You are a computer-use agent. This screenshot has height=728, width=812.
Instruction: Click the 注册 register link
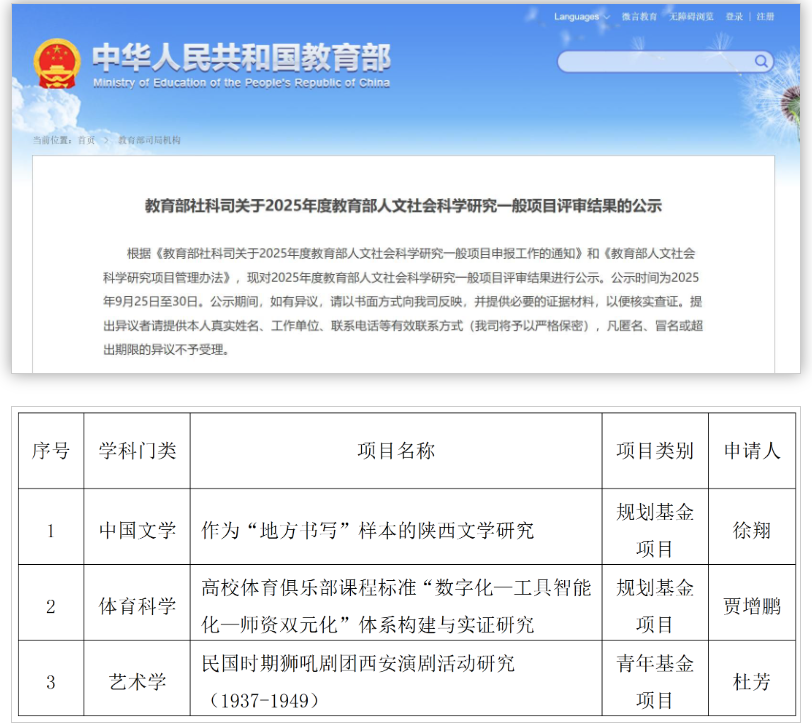tap(765, 17)
